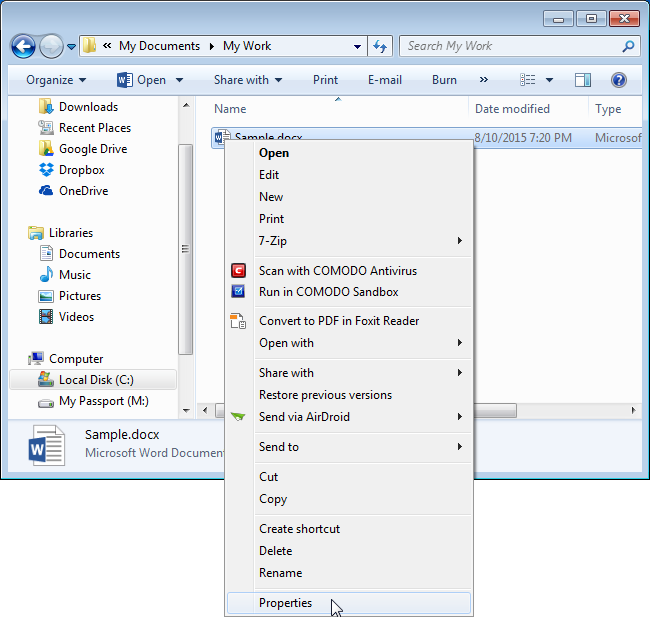Expand Share with in the context menu
The image size is (650, 617).
[x=348, y=373]
